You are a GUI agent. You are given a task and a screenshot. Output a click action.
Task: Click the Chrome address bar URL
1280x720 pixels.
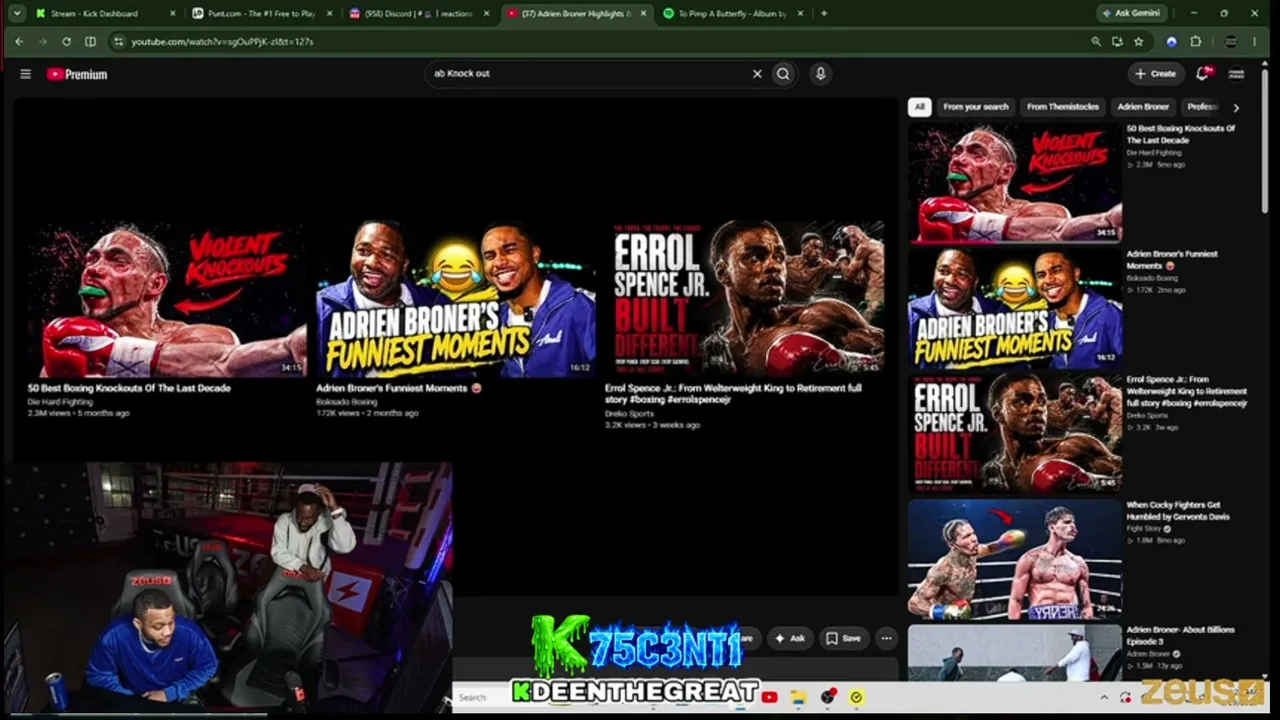point(222,42)
